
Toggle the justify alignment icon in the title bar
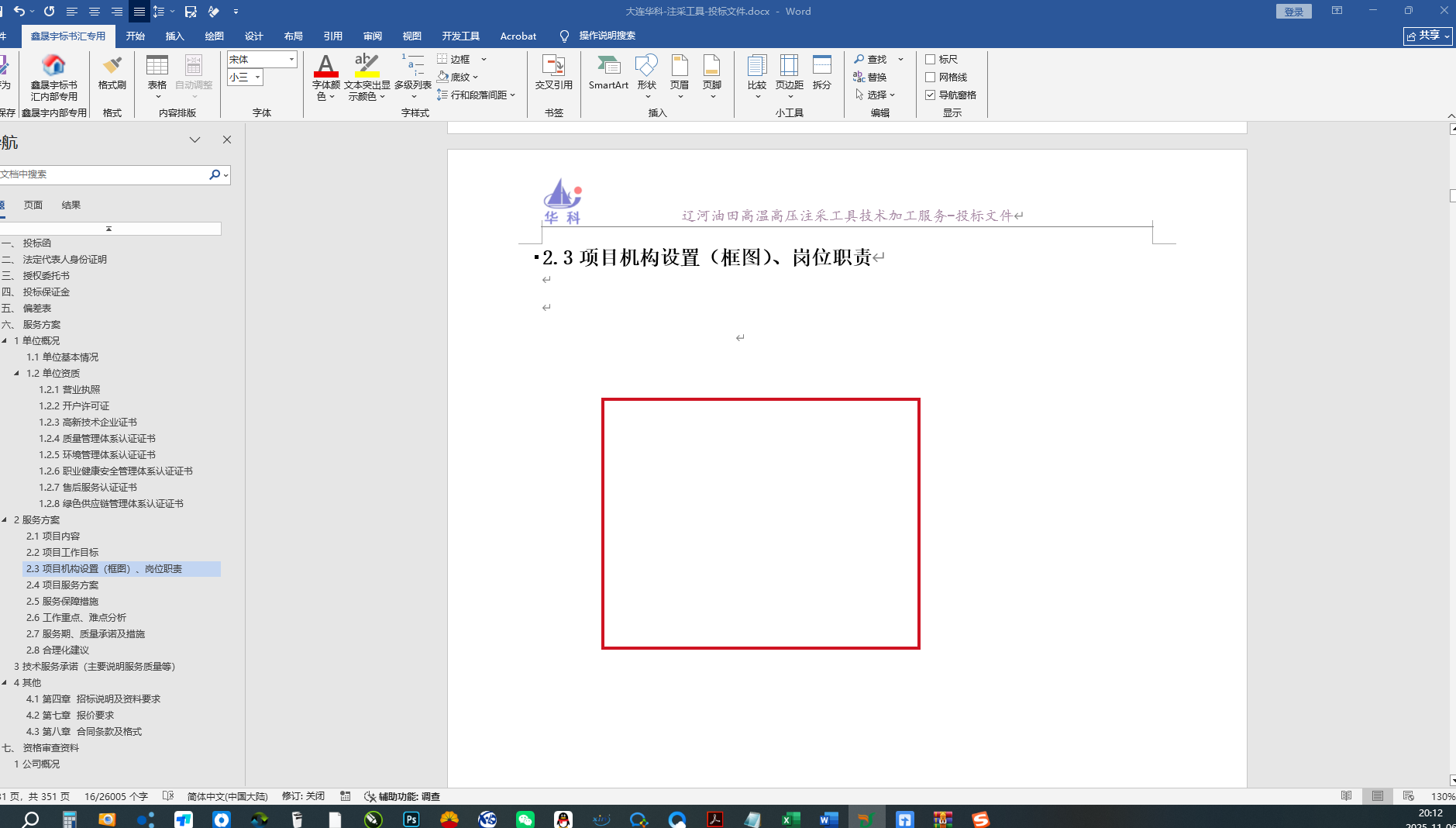coord(139,12)
